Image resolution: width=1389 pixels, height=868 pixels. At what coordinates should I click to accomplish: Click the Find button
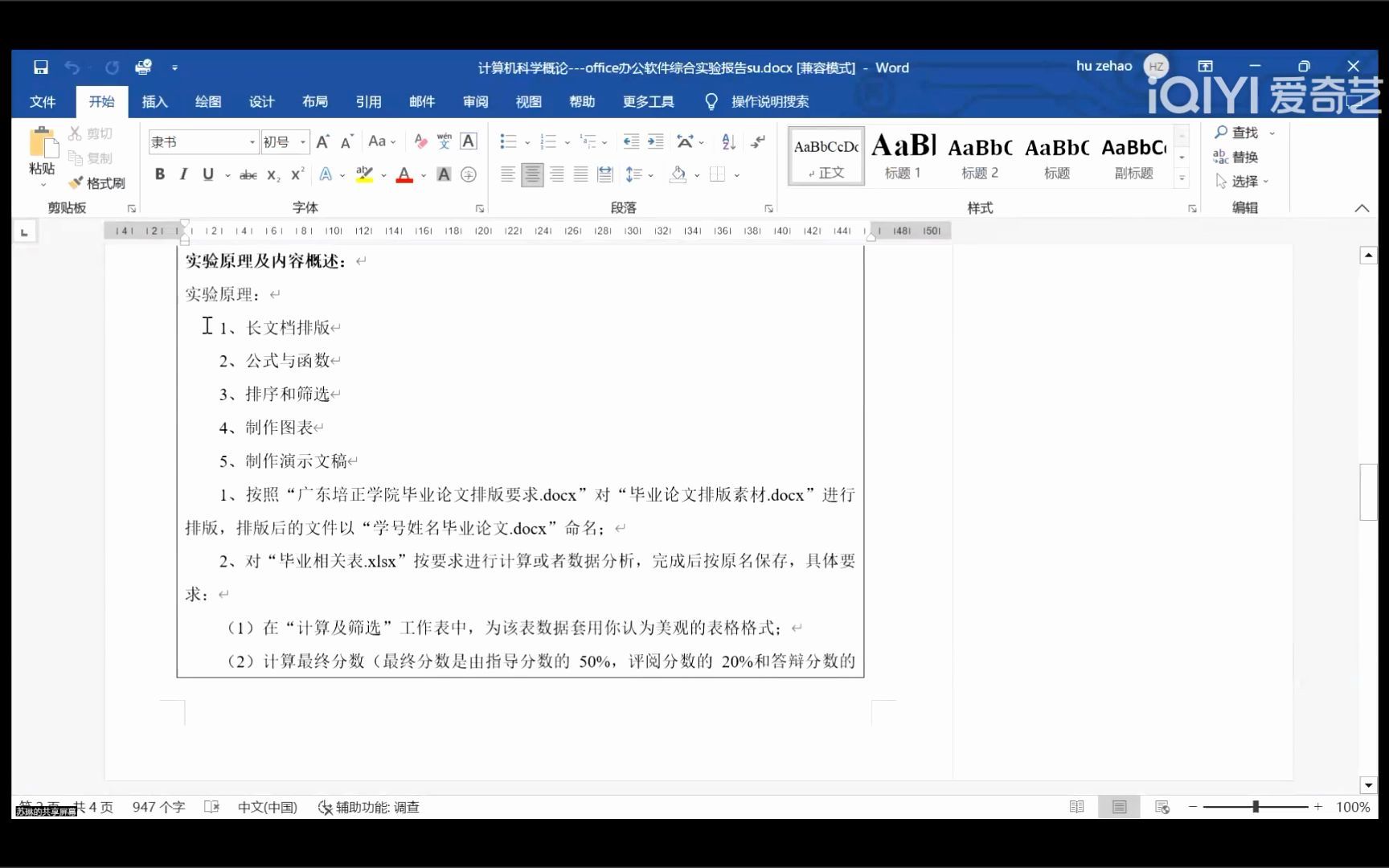(x=1236, y=133)
